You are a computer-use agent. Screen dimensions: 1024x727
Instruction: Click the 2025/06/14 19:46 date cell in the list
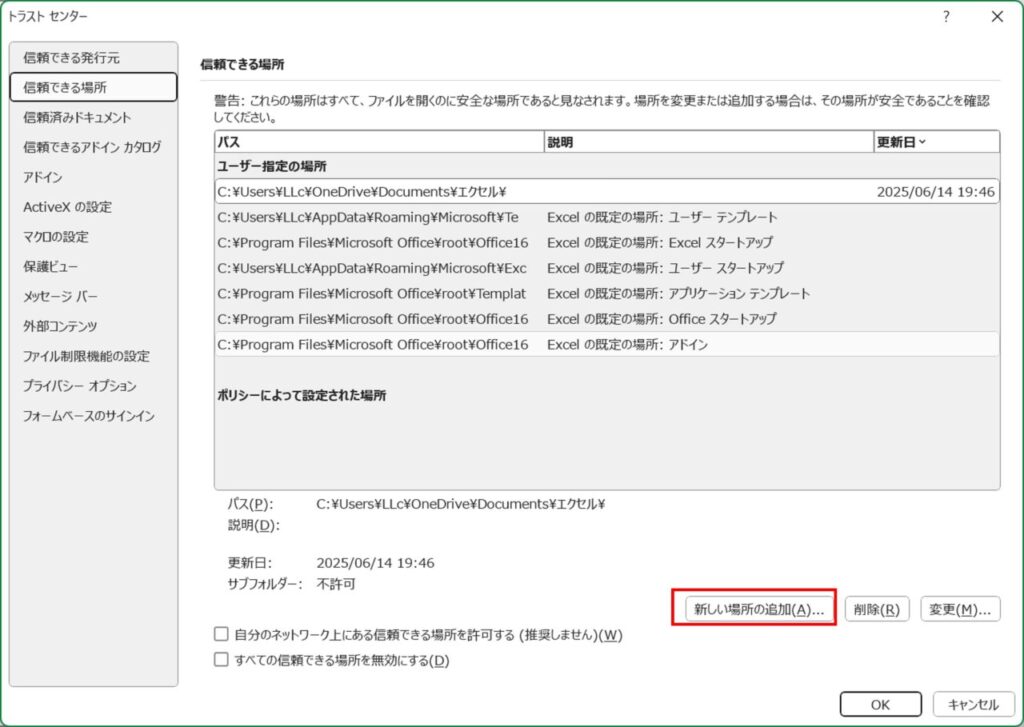935,191
